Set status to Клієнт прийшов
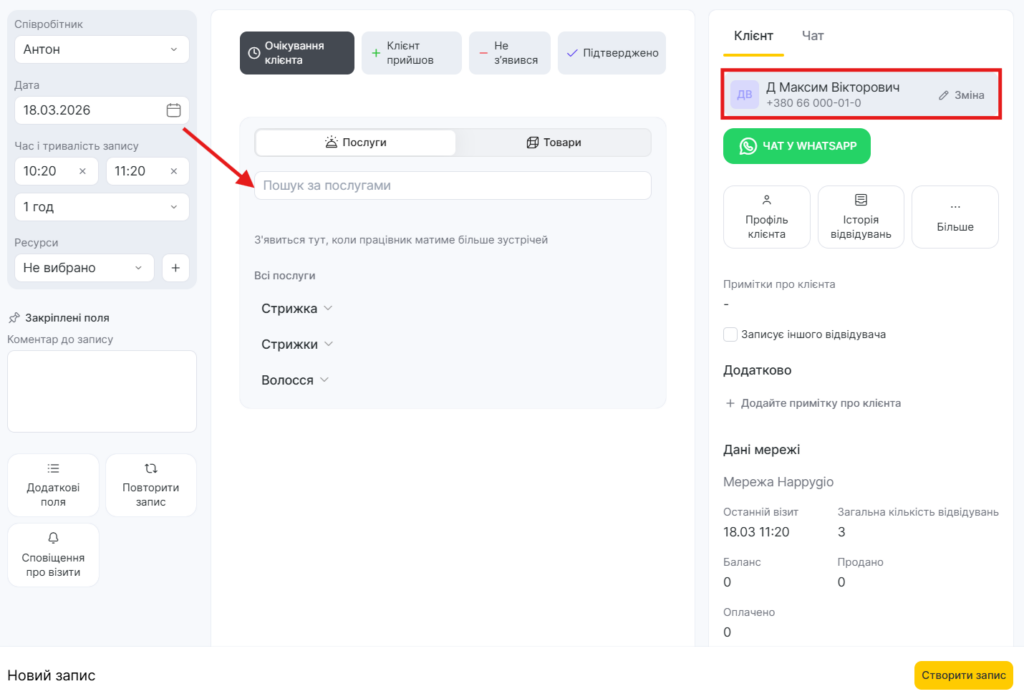Image resolution: width=1024 pixels, height=699 pixels. click(411, 53)
